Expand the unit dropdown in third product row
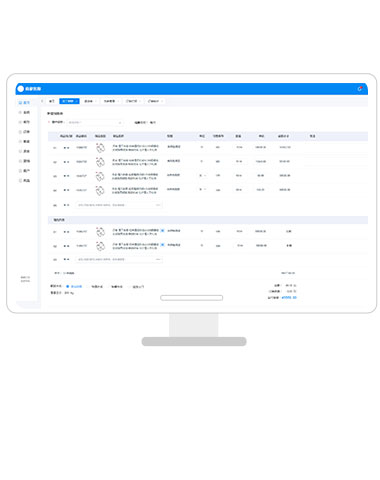The image size is (380, 480). point(203,175)
